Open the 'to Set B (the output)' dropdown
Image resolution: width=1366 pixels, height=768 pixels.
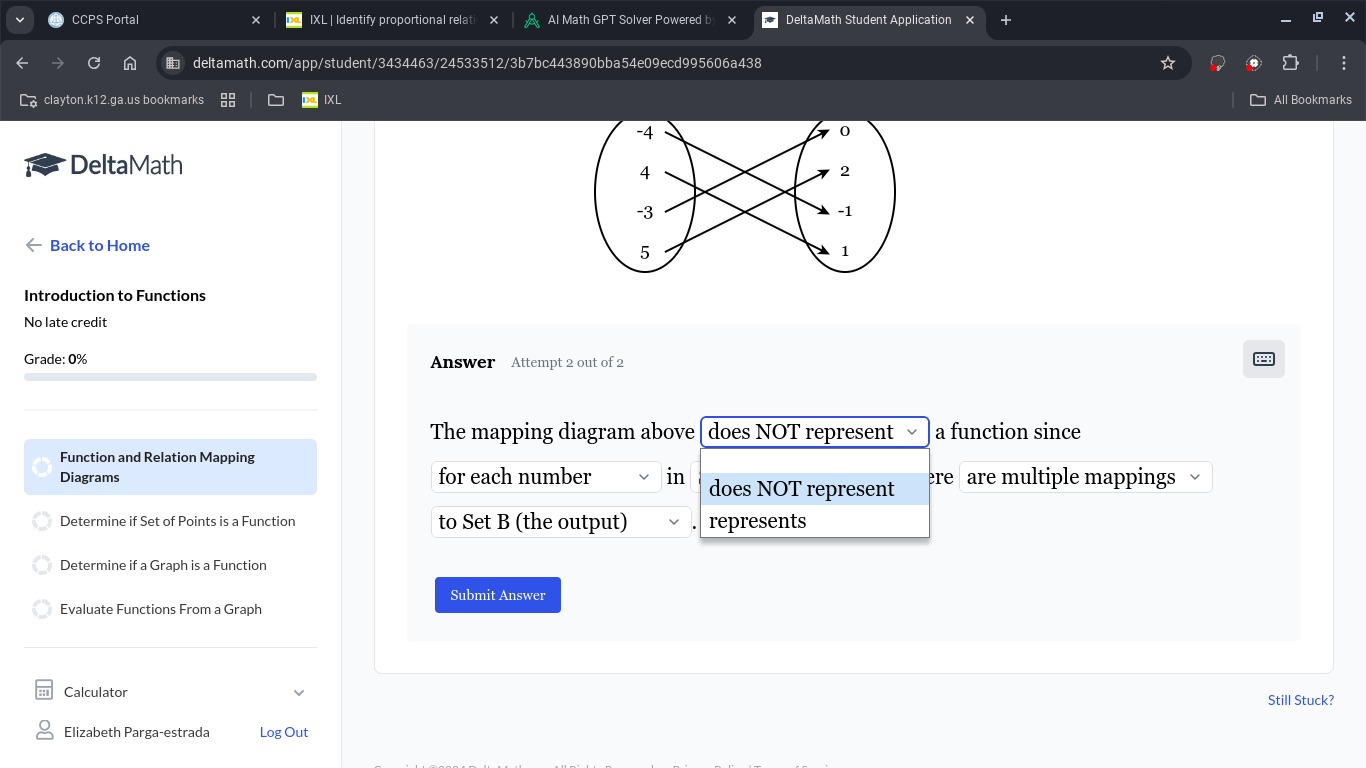[561, 522]
